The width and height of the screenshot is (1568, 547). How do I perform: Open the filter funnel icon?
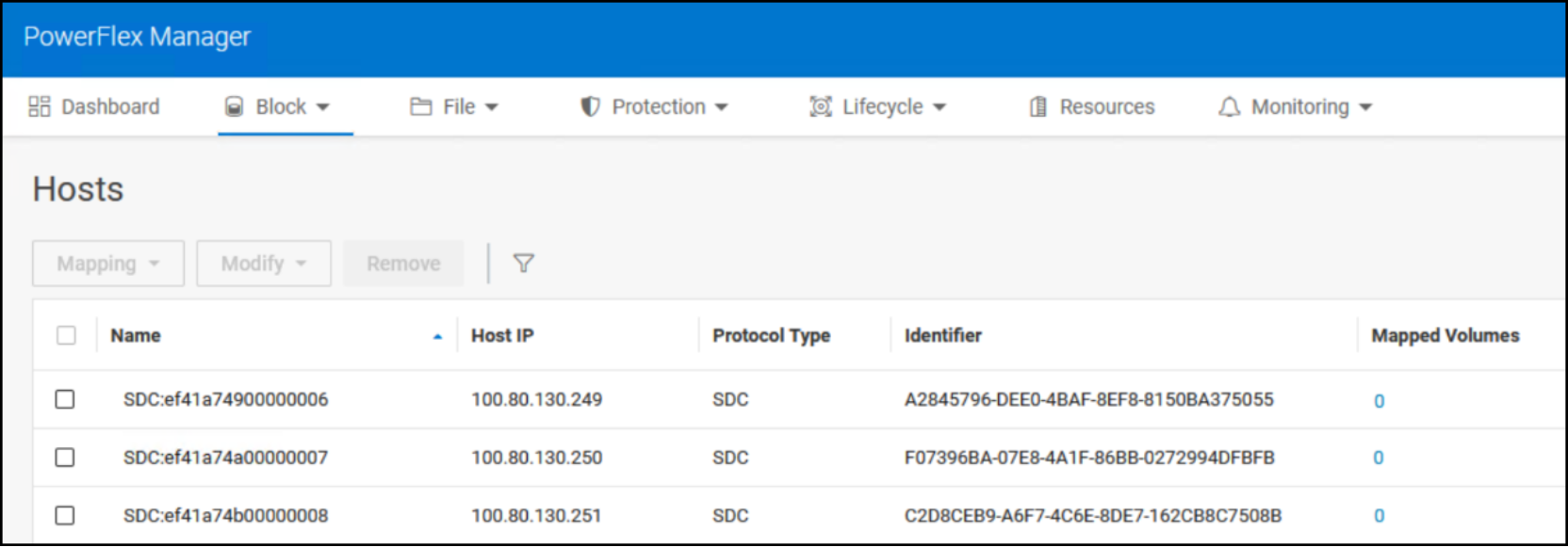coord(524,264)
